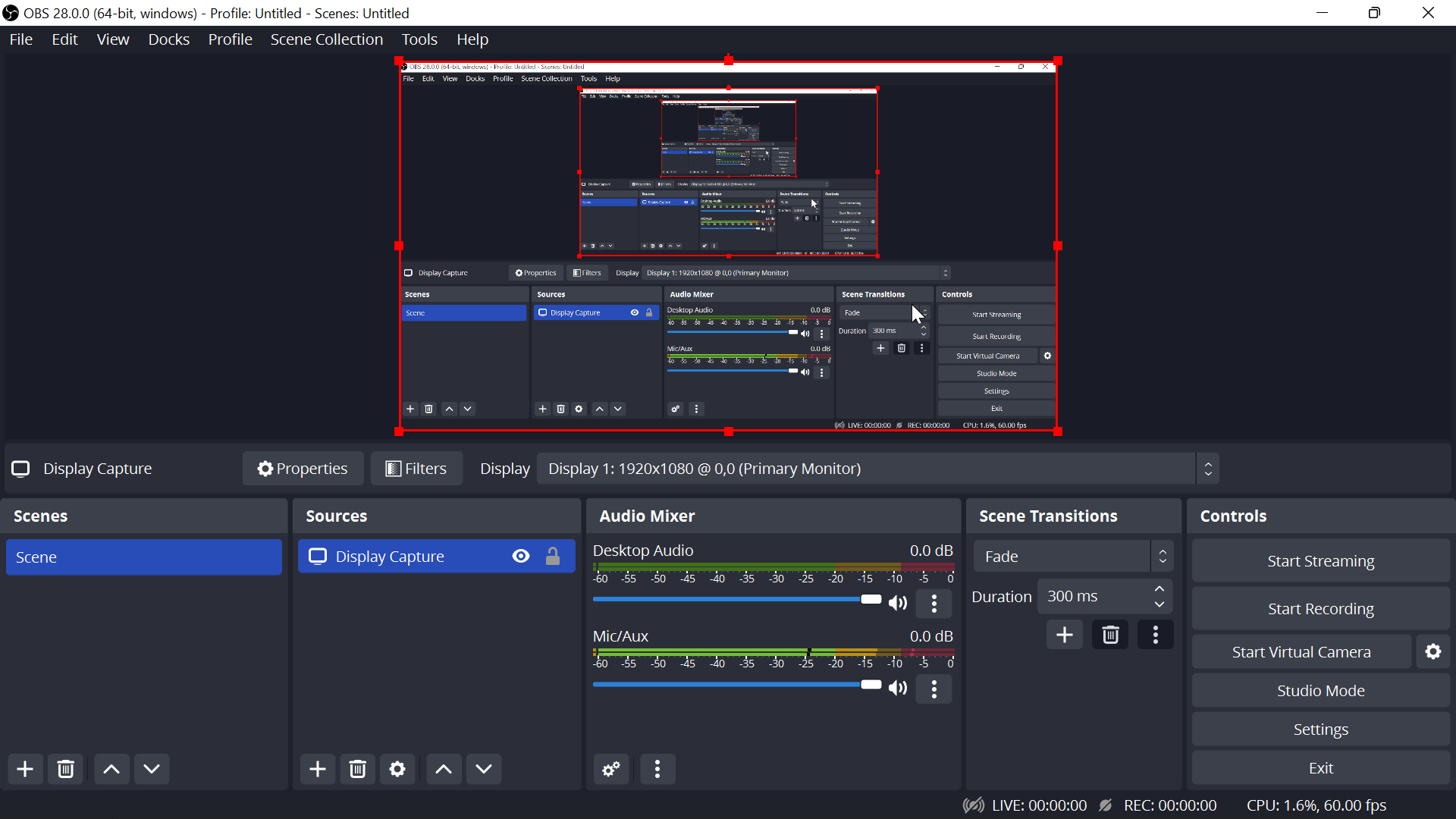Mute Mic/Aux with speaker icon
The image size is (1456, 819).
tap(897, 688)
